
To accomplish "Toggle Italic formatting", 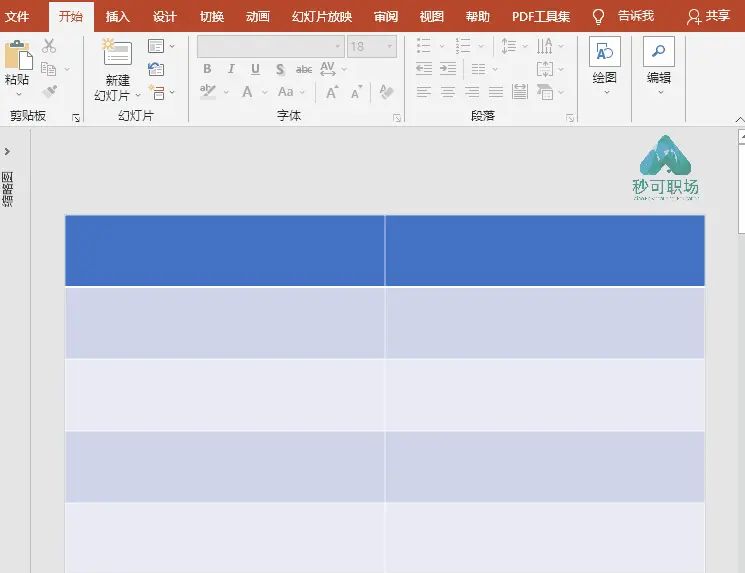I will pos(231,69).
